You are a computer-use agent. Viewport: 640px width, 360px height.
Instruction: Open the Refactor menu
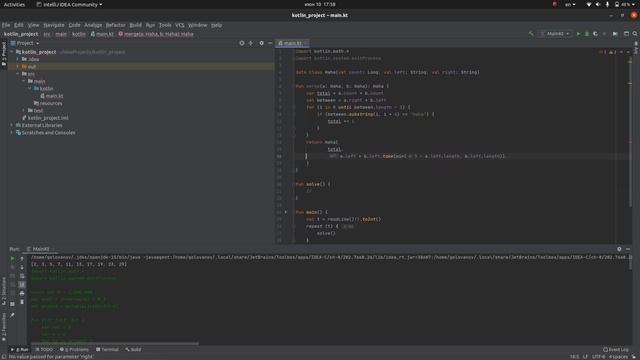pos(116,25)
